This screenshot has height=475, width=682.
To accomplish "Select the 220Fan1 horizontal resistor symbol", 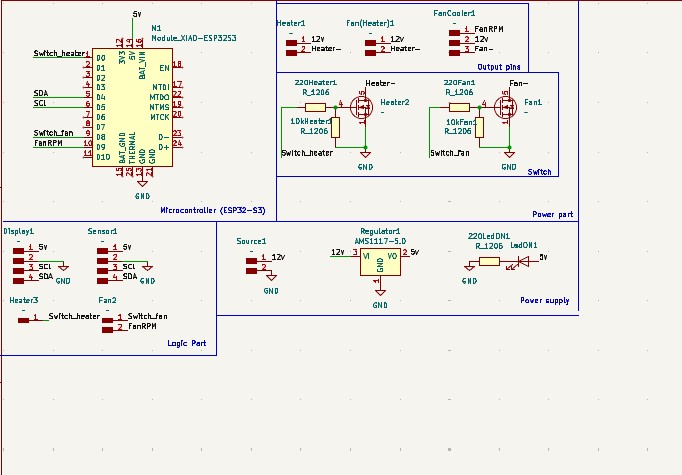I will [459, 107].
